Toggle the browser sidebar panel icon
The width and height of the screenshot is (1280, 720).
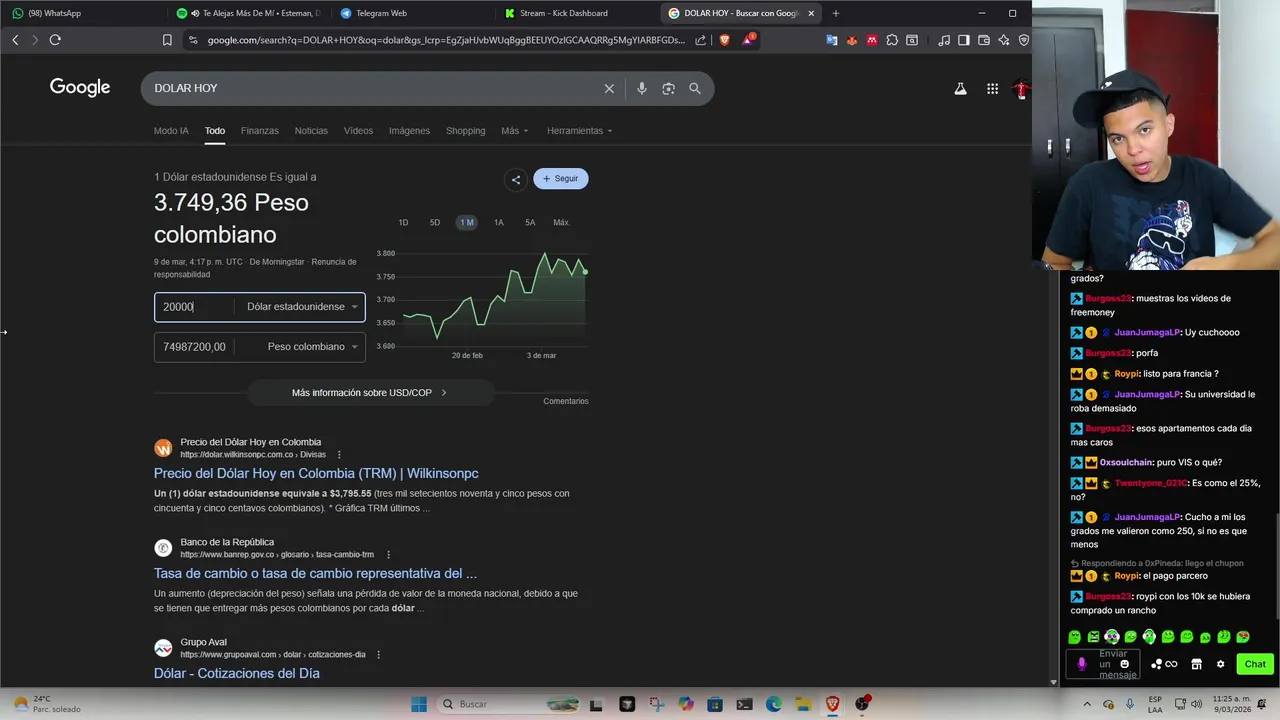click(x=964, y=40)
